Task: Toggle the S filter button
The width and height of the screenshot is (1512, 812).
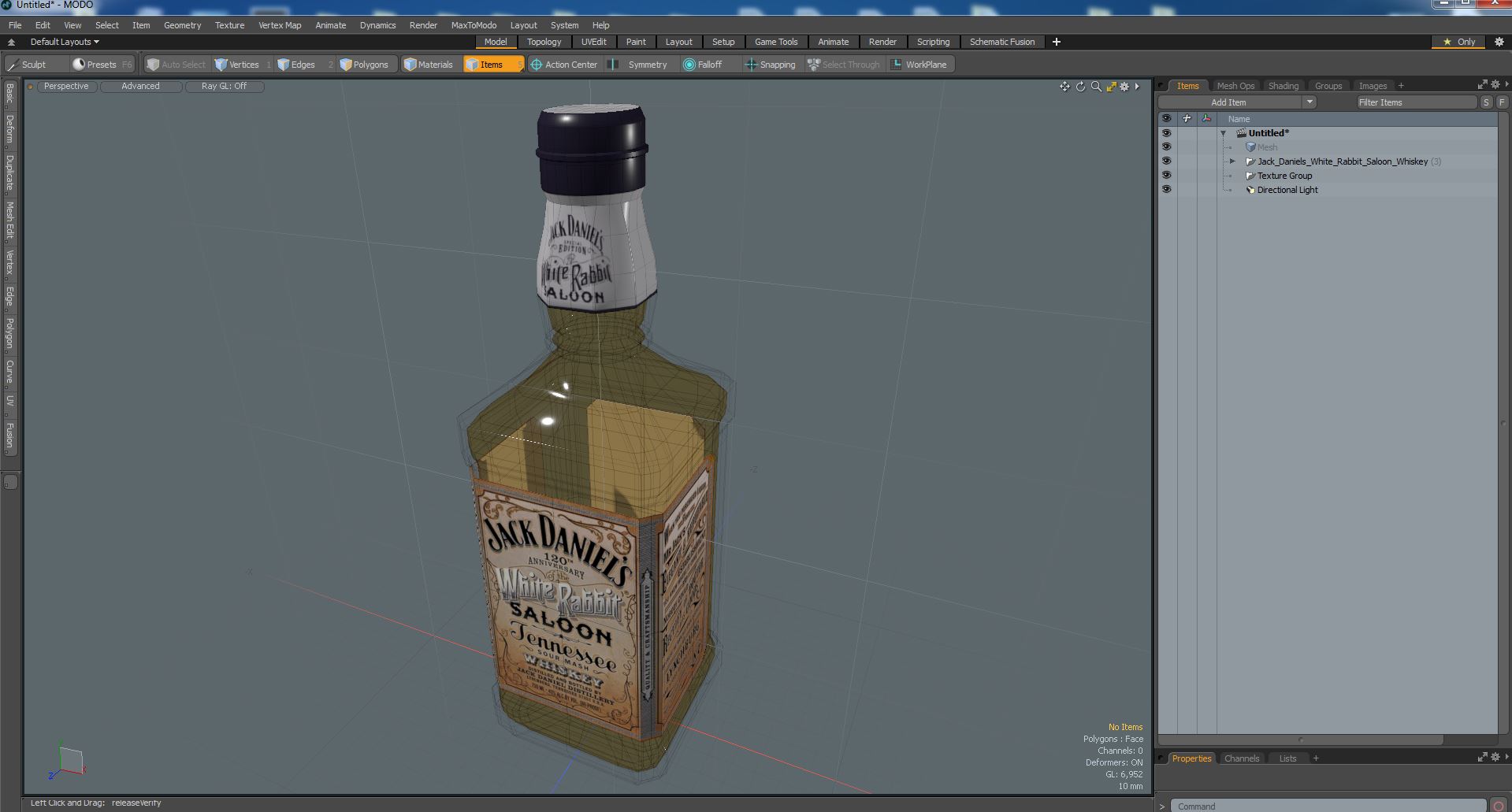Action: [x=1486, y=102]
